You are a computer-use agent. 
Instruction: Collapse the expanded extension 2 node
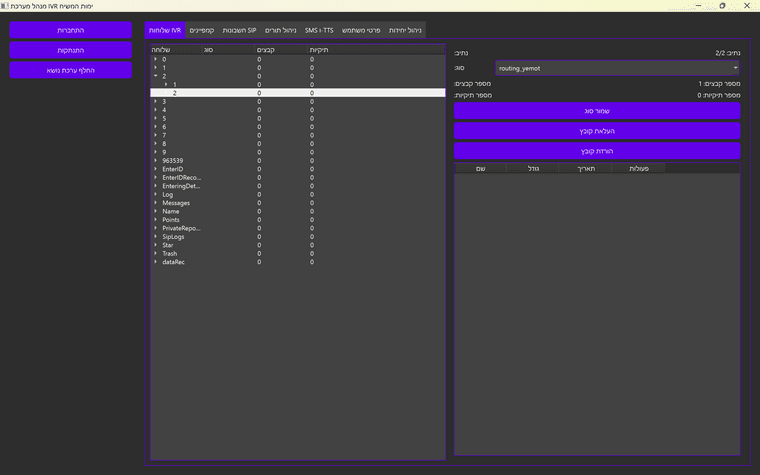click(156, 76)
